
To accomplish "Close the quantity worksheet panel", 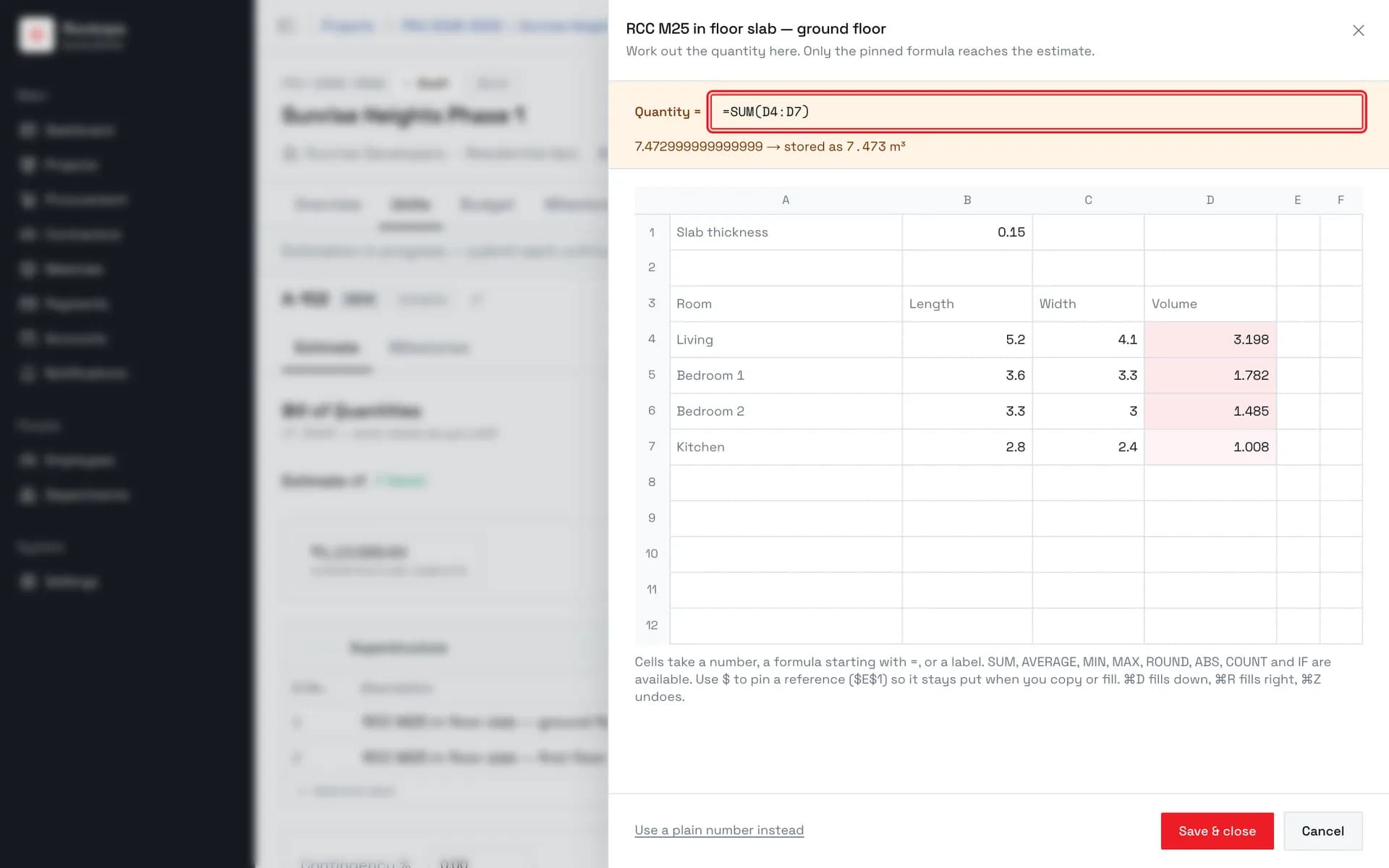I will 1358,30.
